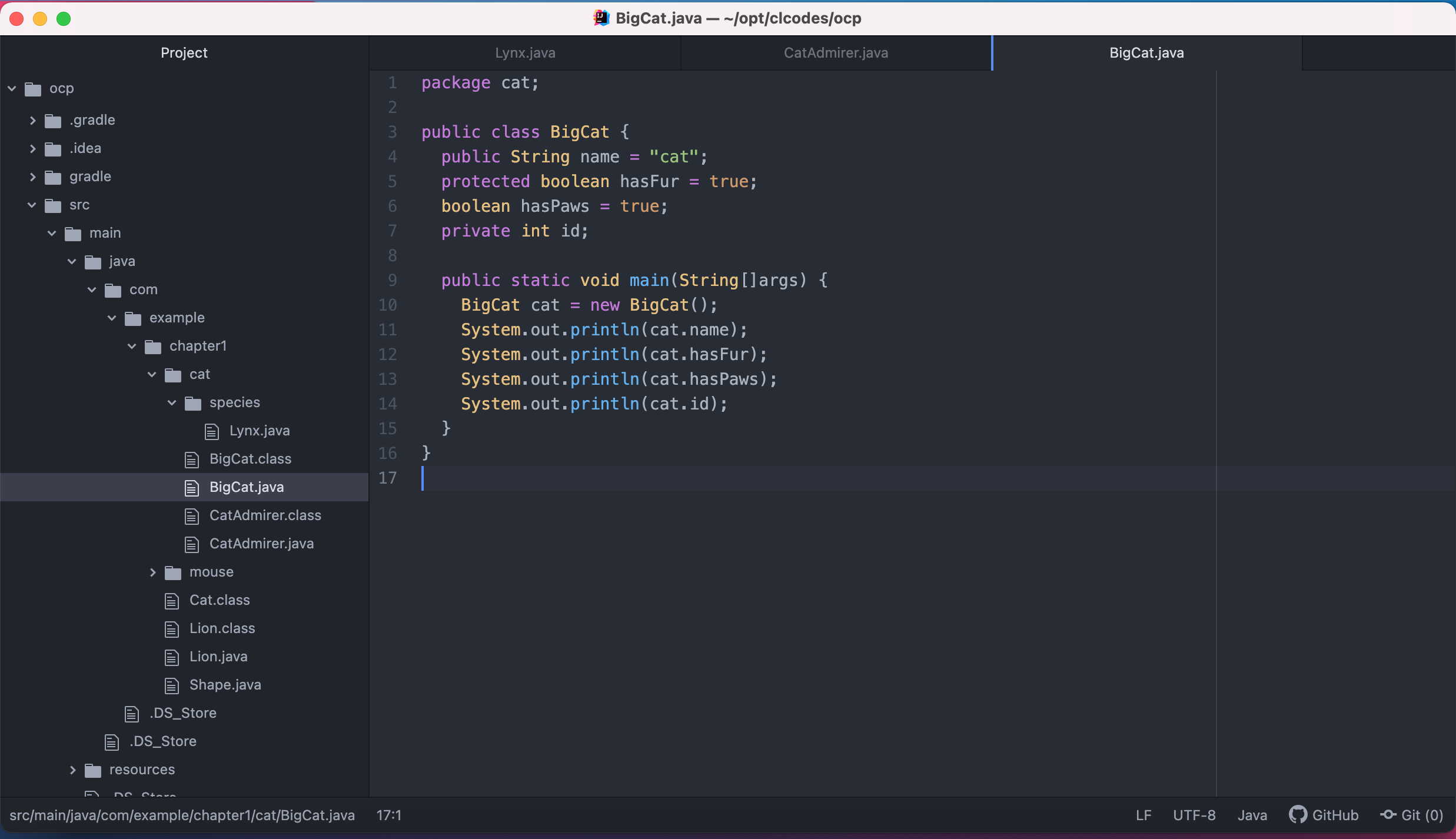The width and height of the screenshot is (1456, 839).
Task: Change the UTF-8 encoding selector
Action: (1194, 815)
